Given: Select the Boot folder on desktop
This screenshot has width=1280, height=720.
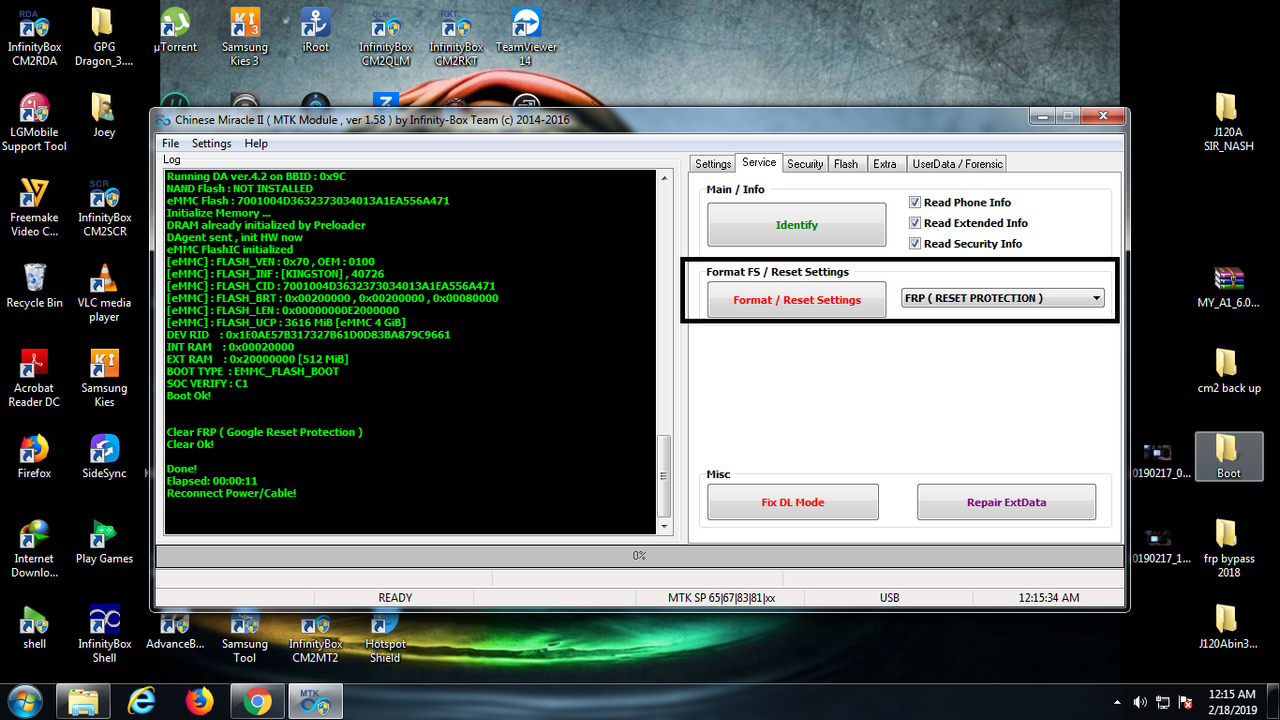Looking at the screenshot, I should pos(1229,456).
